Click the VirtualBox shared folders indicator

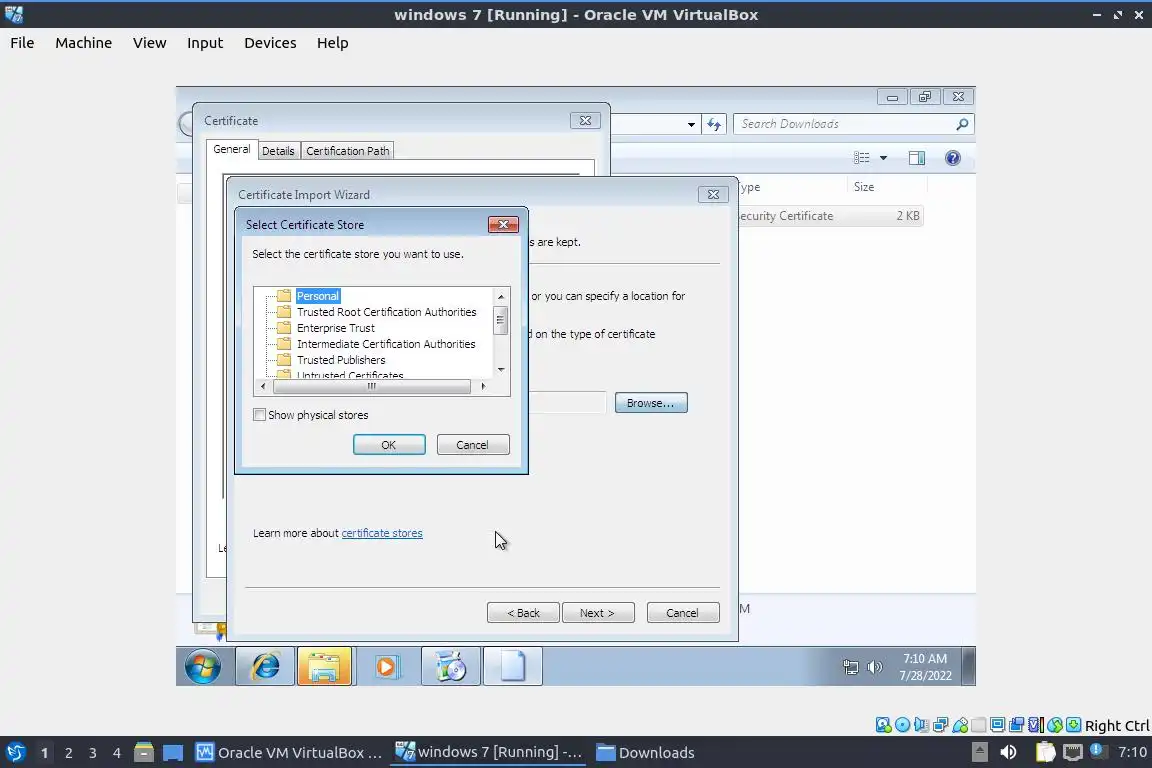point(979,725)
